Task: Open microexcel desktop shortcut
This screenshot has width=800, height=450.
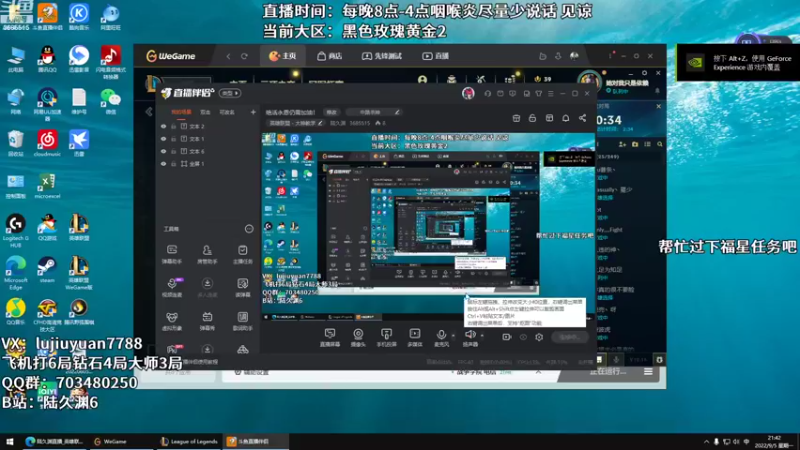Action: (47, 186)
